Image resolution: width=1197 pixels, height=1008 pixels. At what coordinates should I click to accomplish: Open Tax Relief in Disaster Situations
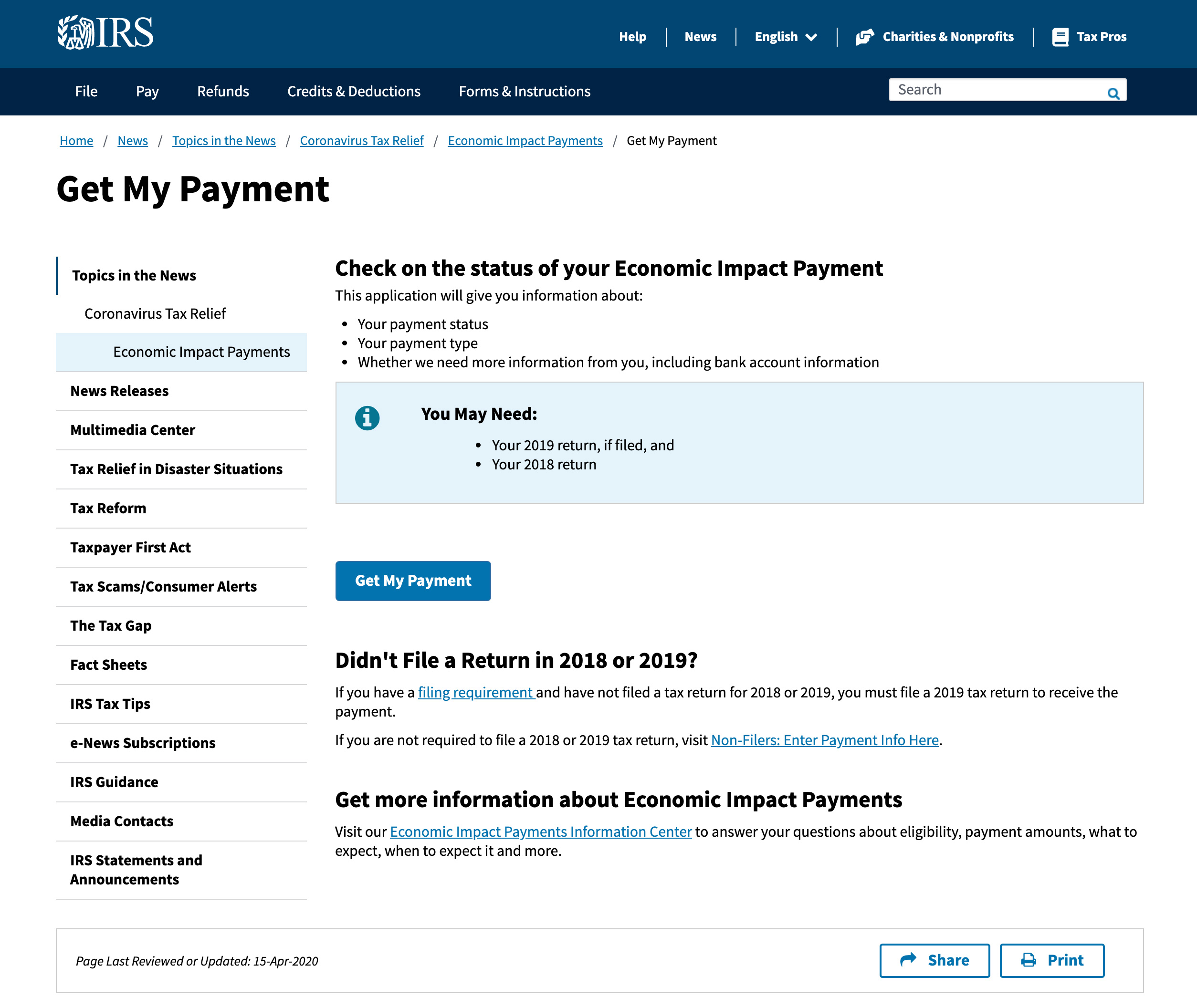182,470
